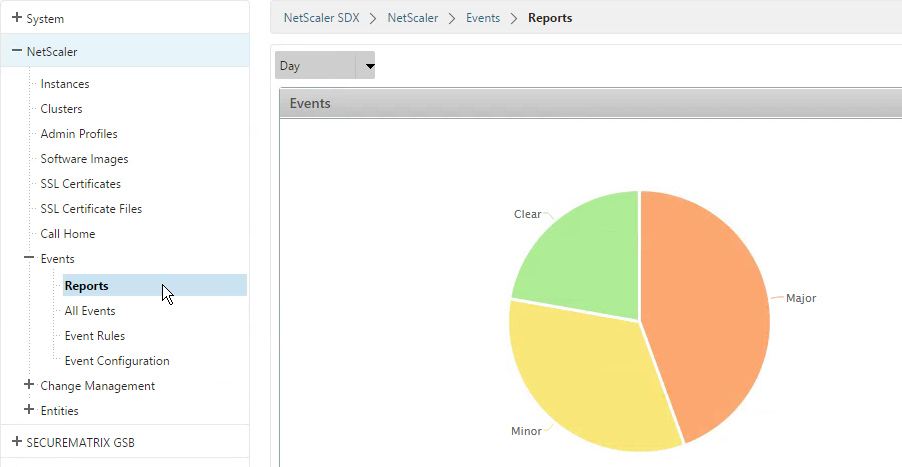Click the System label in sidebar
Viewport: 902px width, 467px height.
pyautogui.click(x=45, y=19)
